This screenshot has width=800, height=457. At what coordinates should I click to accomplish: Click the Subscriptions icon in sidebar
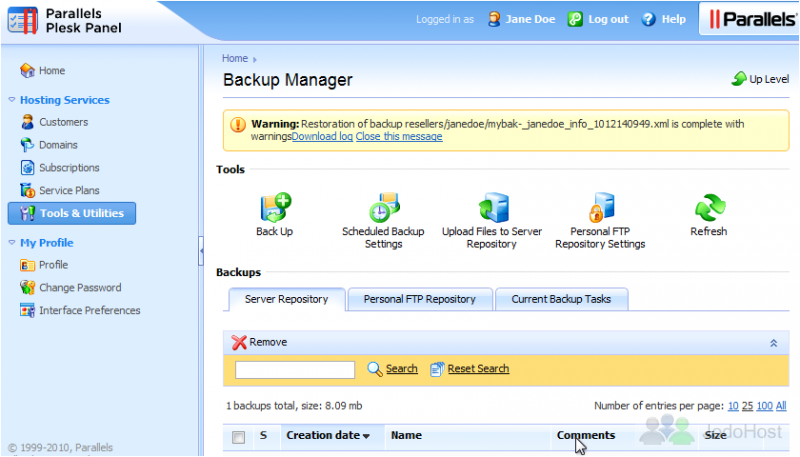coord(27,167)
